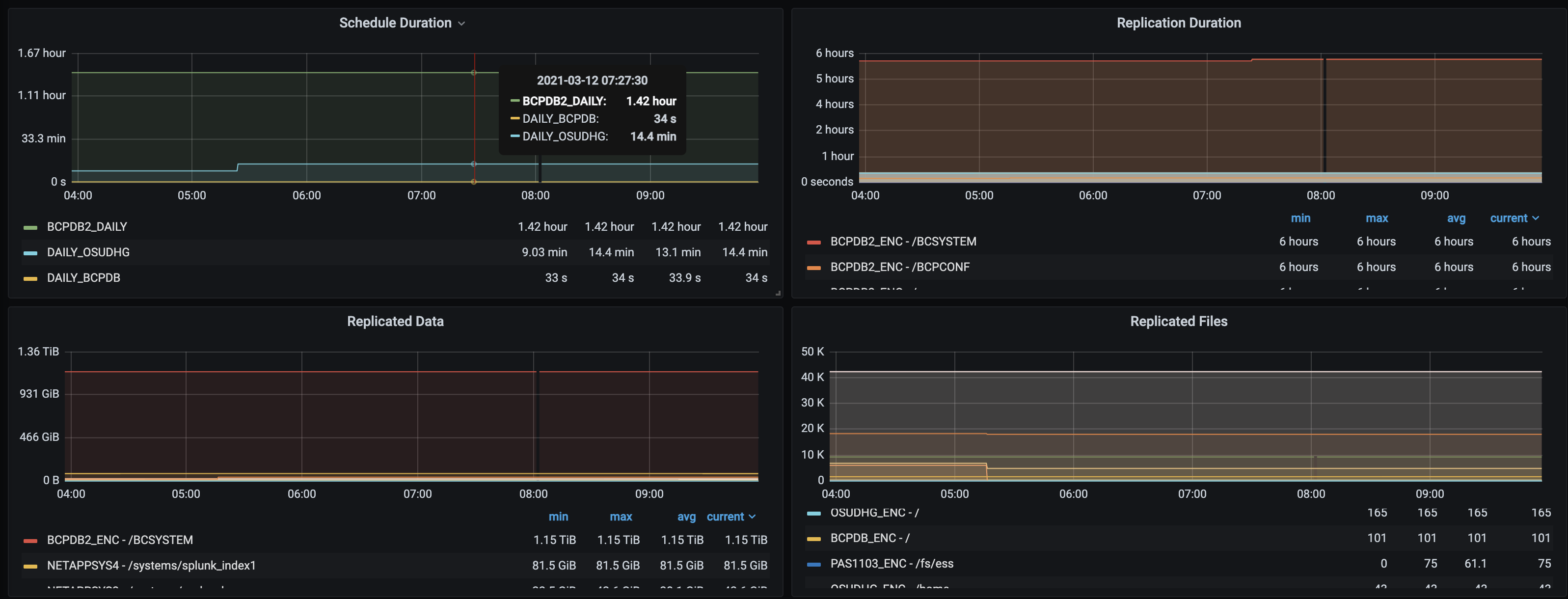Click the BCPDB2_DAILY green legend color swatch
This screenshot has height=599, width=1568.
(30, 227)
